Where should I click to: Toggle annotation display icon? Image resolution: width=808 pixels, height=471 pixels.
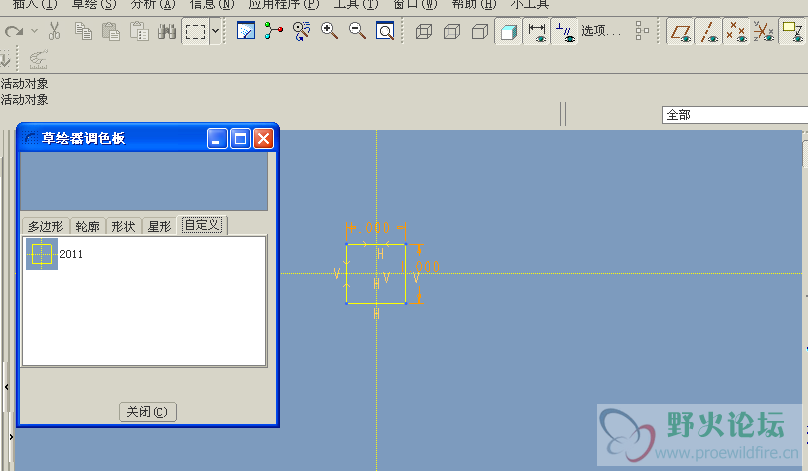coord(792,31)
